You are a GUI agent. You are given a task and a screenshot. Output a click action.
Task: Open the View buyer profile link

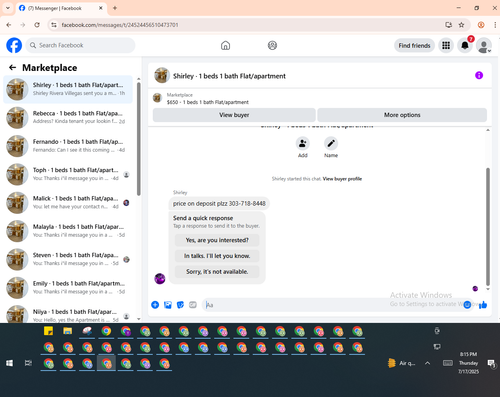pyautogui.click(x=342, y=179)
